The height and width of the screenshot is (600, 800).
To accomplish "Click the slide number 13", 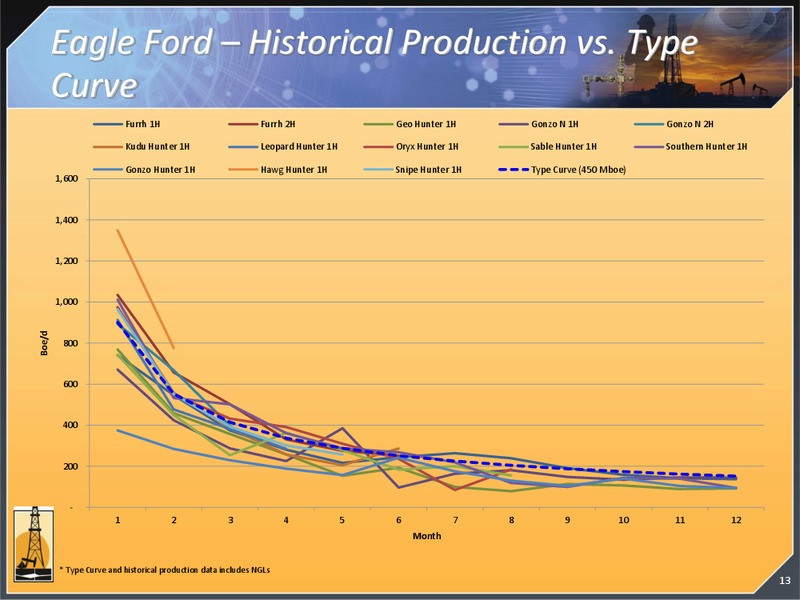I will pyautogui.click(x=785, y=580).
